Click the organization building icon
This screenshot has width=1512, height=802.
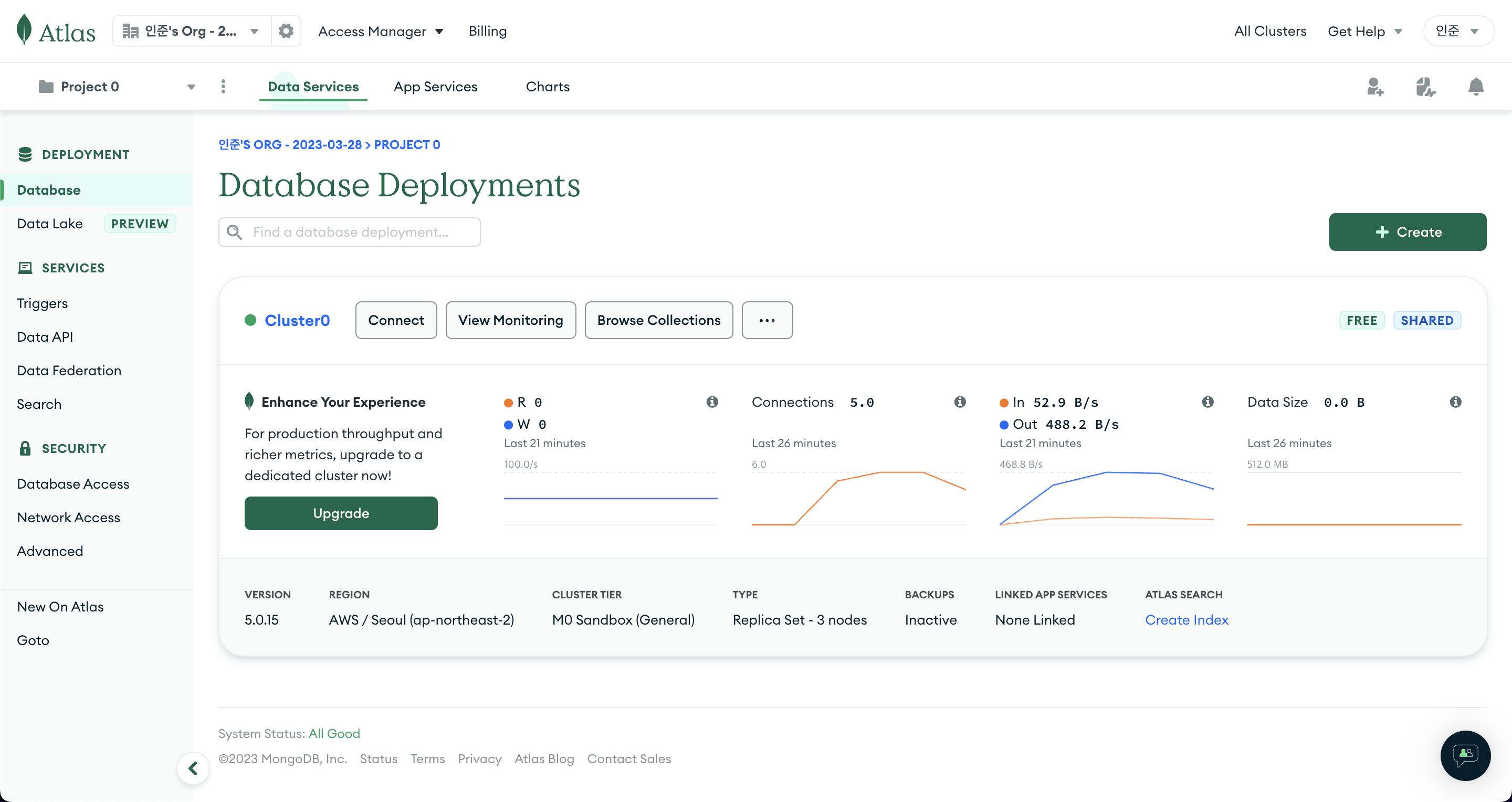pos(130,31)
